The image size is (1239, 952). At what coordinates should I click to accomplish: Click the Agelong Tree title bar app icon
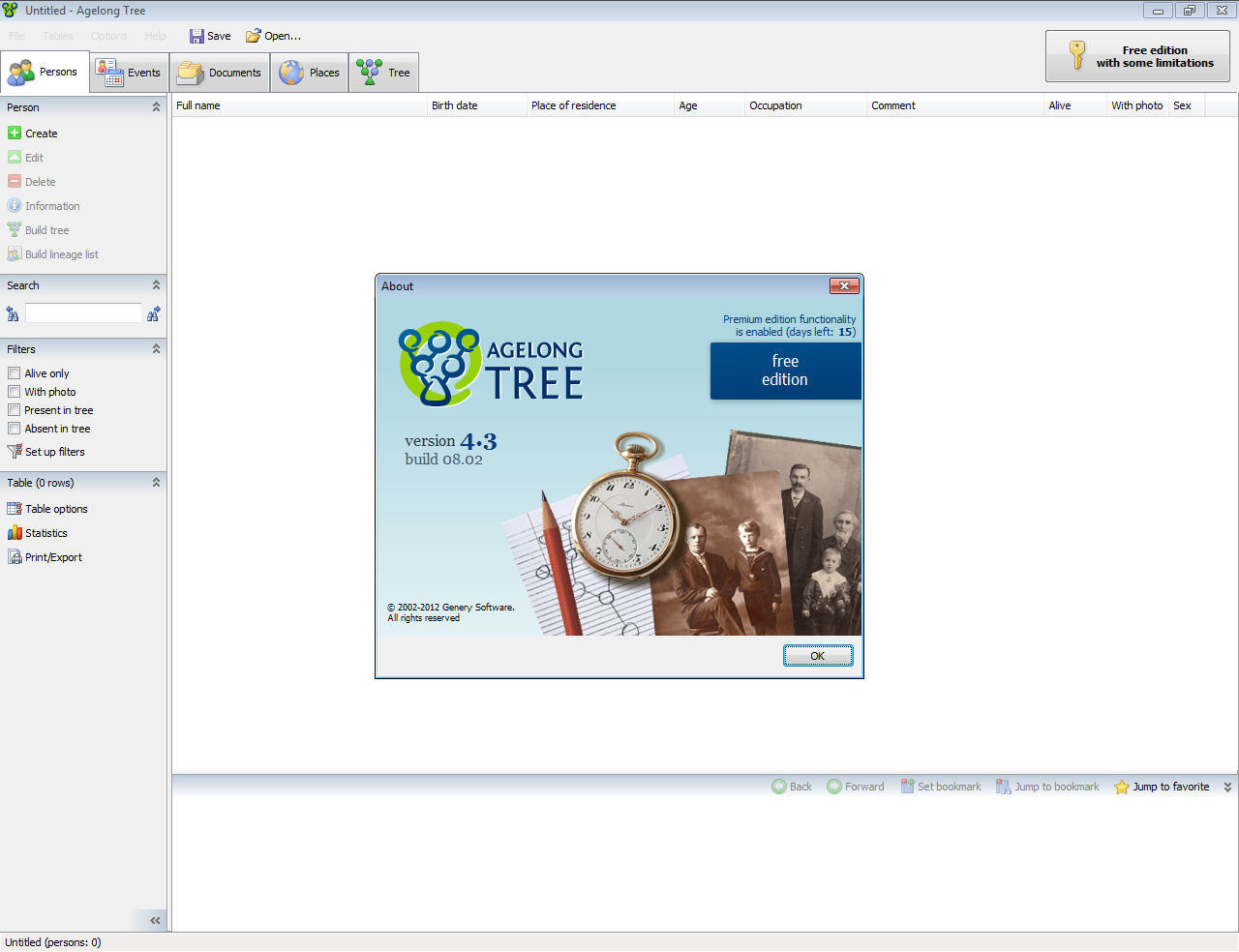(x=10, y=10)
